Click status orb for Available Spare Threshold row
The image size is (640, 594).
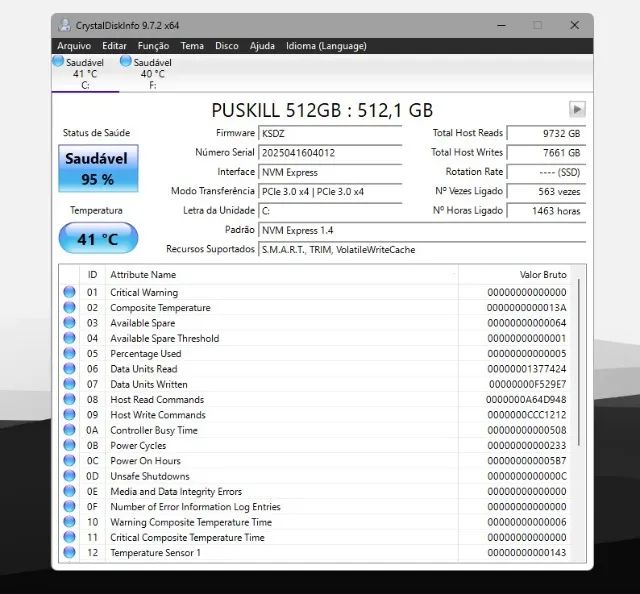point(69,338)
